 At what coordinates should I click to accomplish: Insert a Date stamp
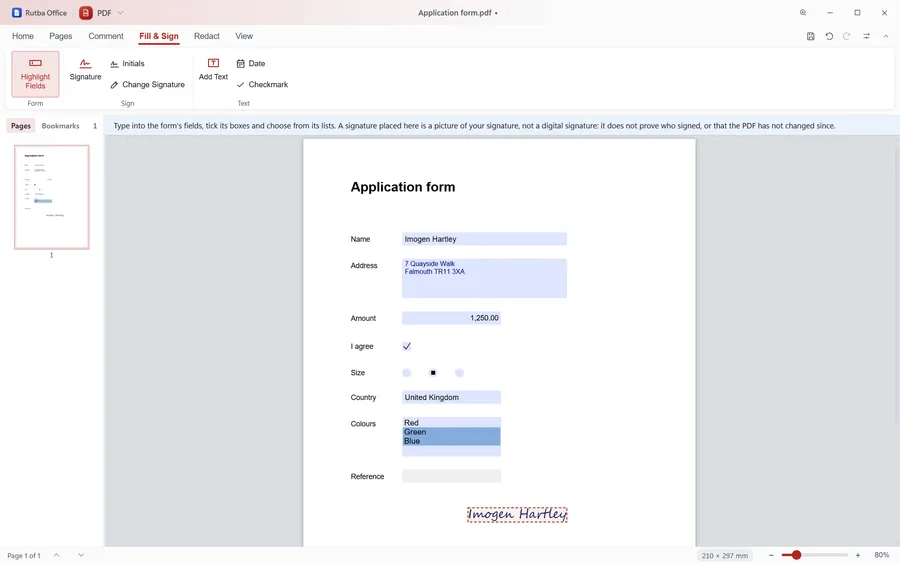click(x=251, y=64)
